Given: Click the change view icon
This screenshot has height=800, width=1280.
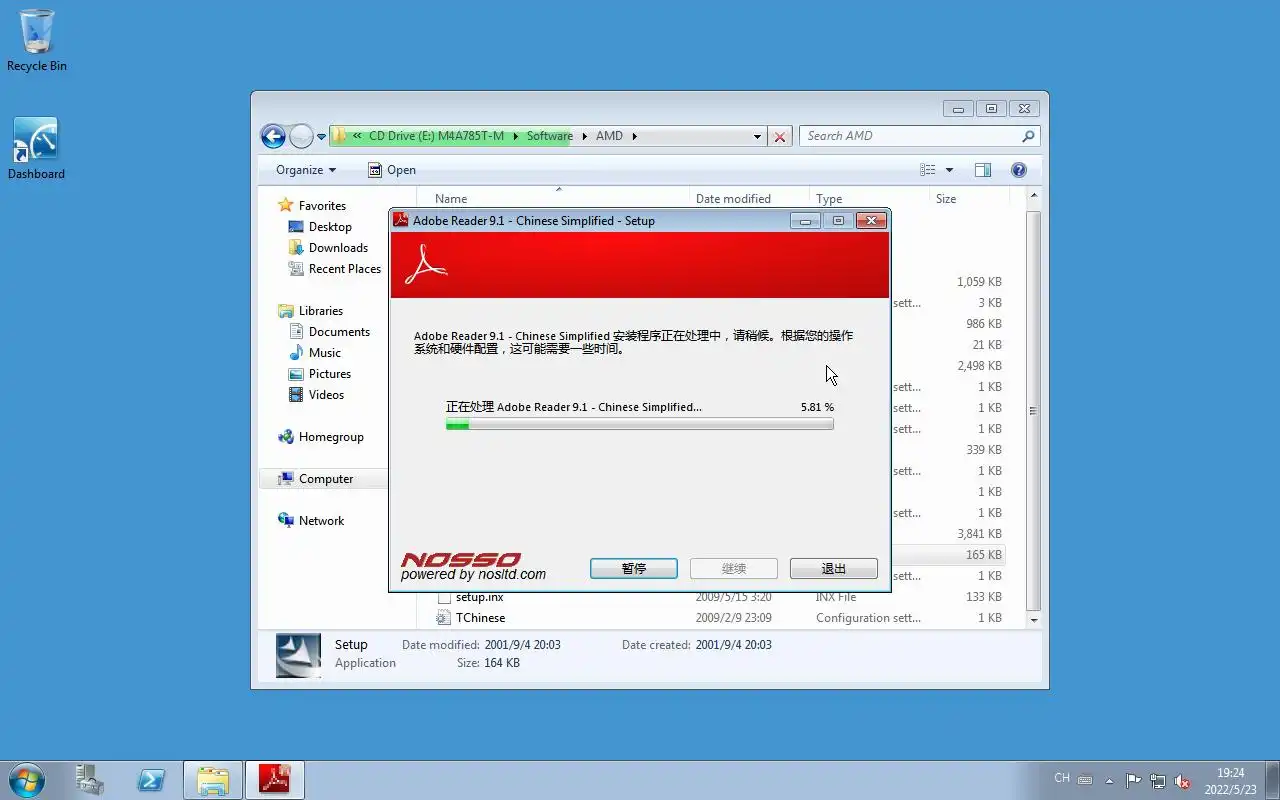Looking at the screenshot, I should point(928,170).
